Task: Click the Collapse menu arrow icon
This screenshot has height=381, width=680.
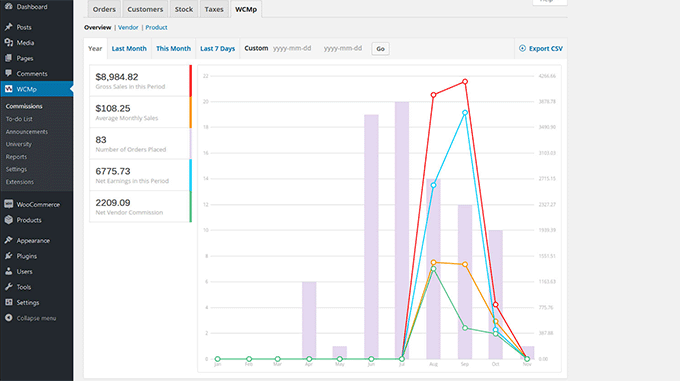Action: pos(9,318)
